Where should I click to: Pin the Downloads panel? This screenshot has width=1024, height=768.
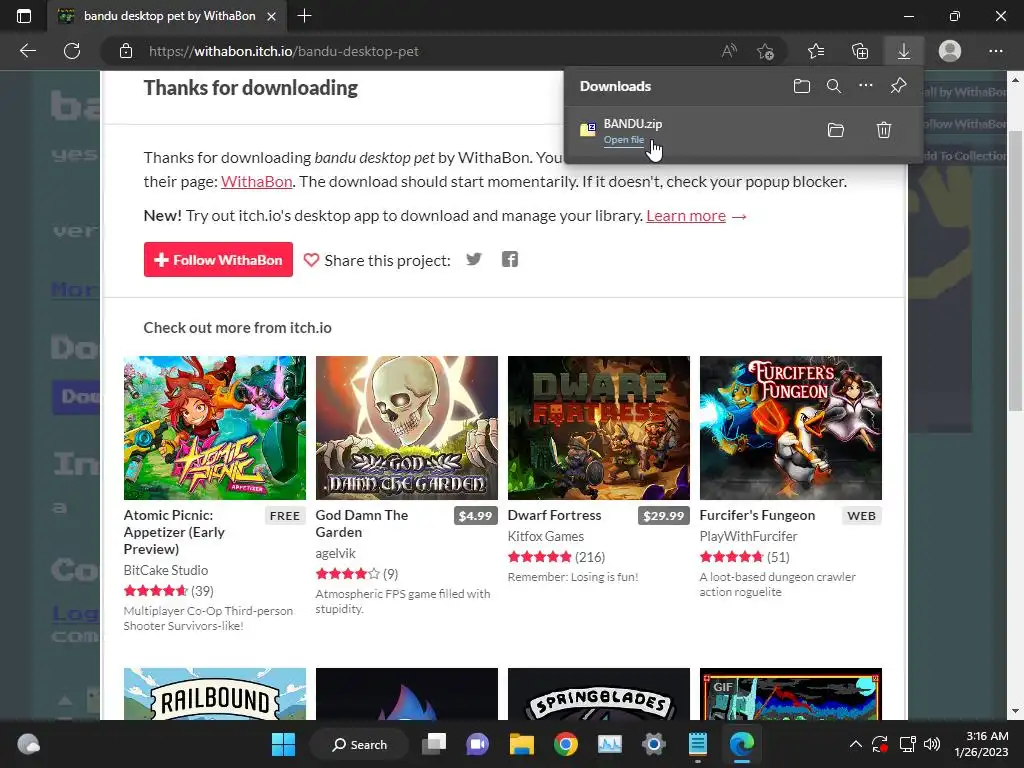(898, 86)
